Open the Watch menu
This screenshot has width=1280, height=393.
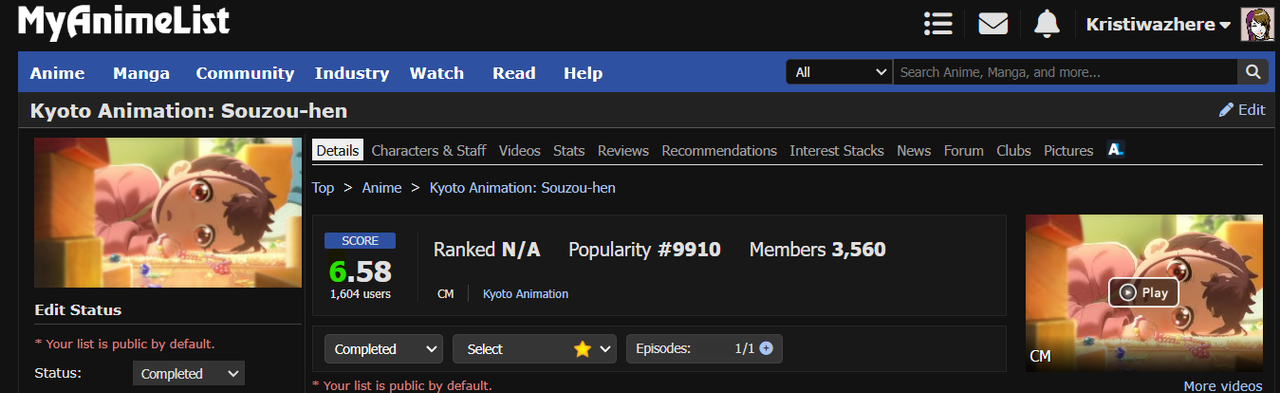click(437, 73)
